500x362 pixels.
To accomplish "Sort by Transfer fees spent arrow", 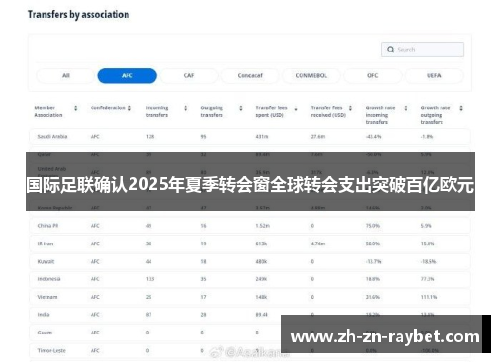I will click(296, 109).
